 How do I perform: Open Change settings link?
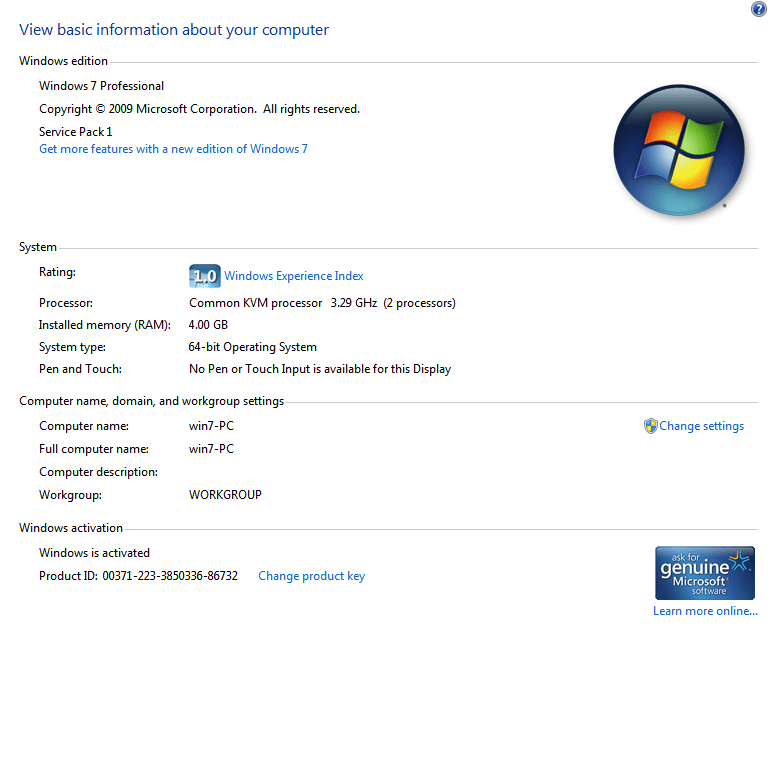(x=701, y=426)
